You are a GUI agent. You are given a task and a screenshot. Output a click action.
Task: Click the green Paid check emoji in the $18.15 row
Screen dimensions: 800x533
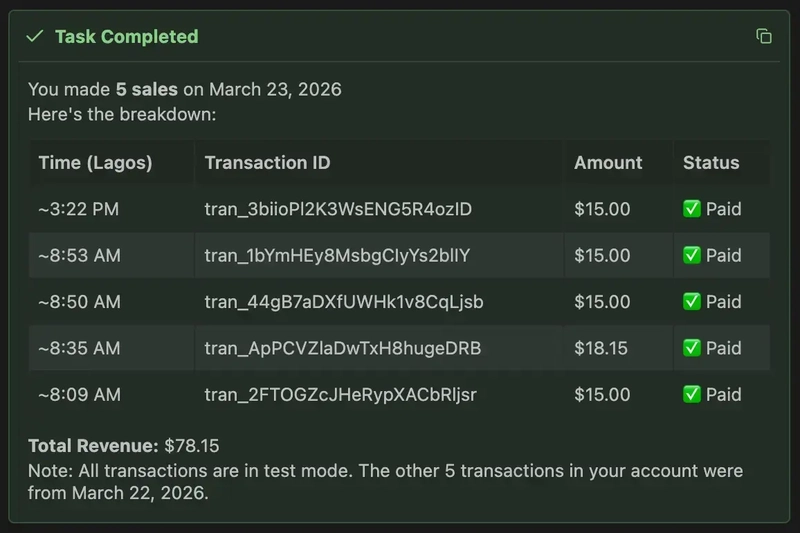pyautogui.click(x=691, y=348)
